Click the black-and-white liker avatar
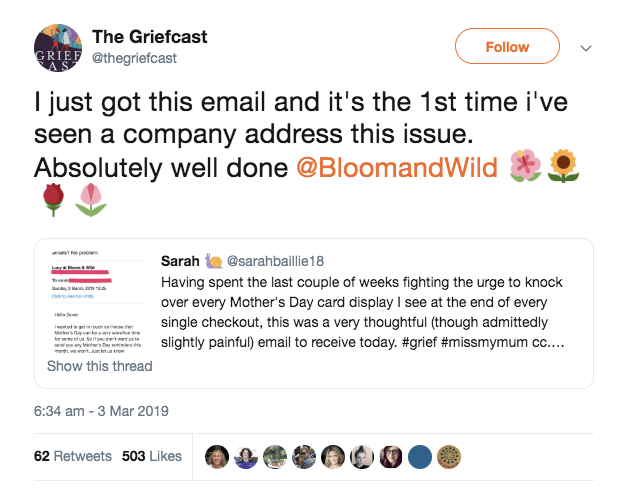Viewport: 624px width, 489px height. 363,457
